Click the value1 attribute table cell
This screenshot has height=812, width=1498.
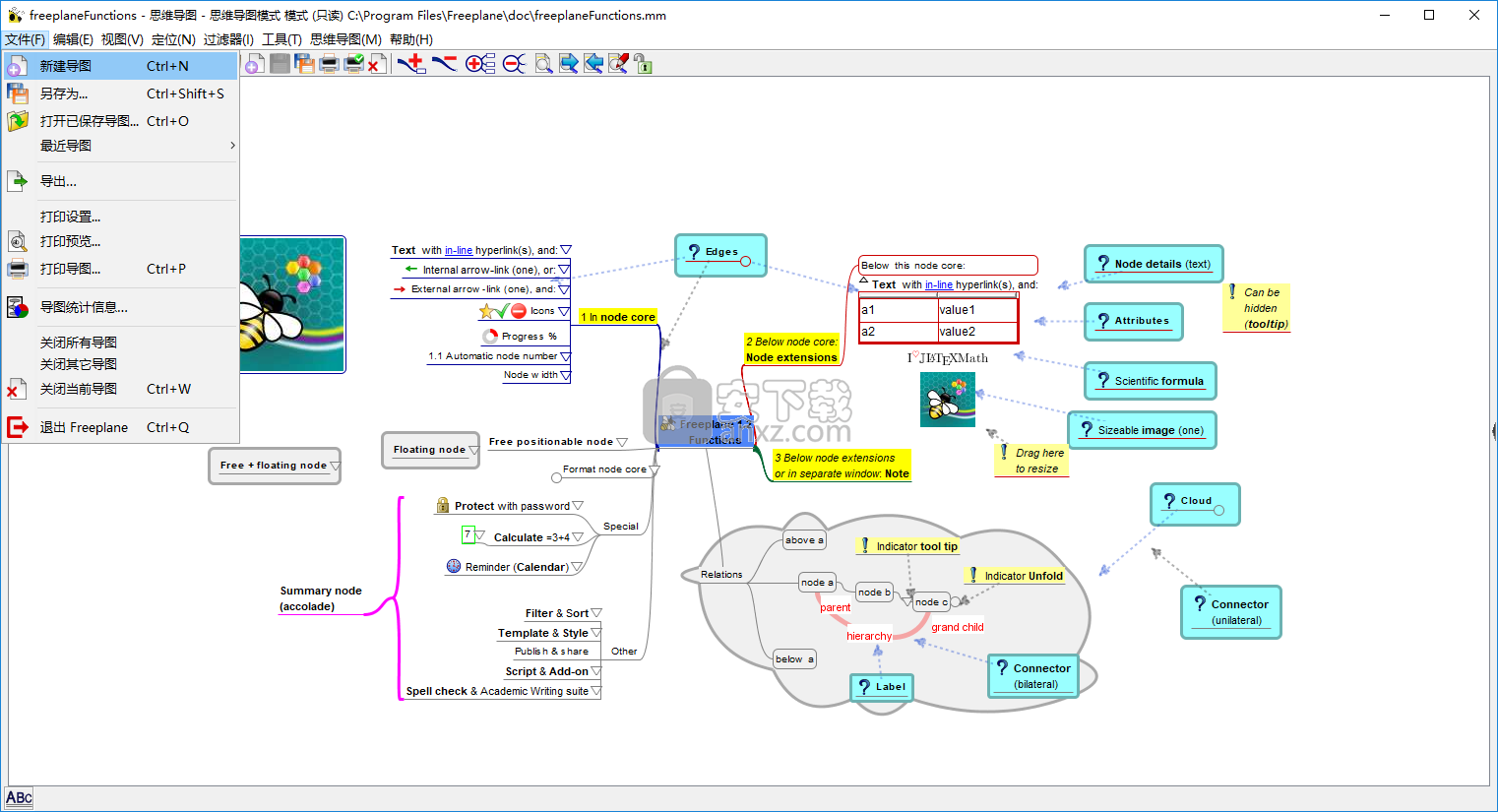pos(976,309)
